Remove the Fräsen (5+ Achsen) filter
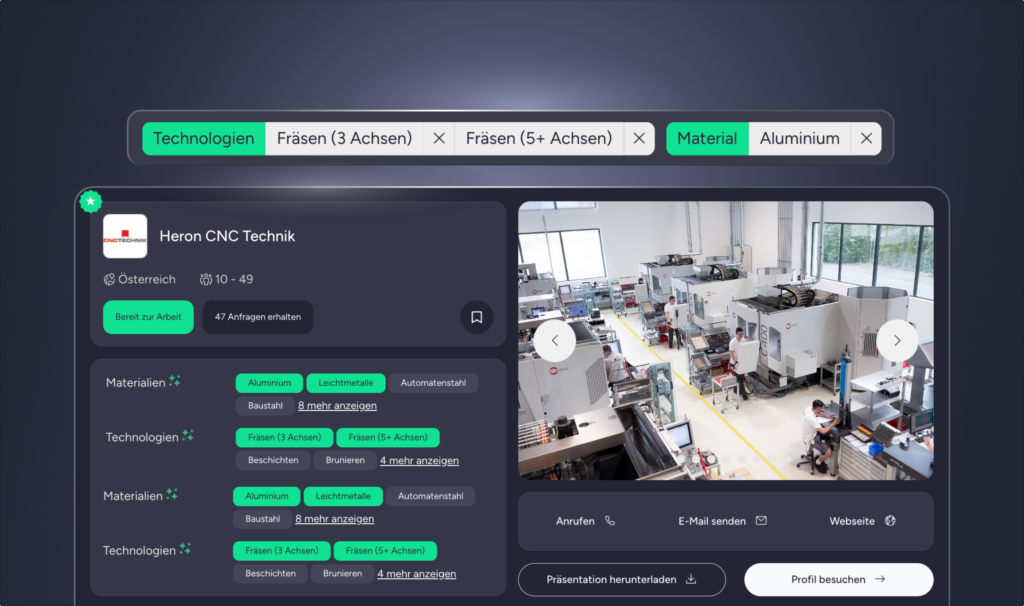 click(x=639, y=139)
